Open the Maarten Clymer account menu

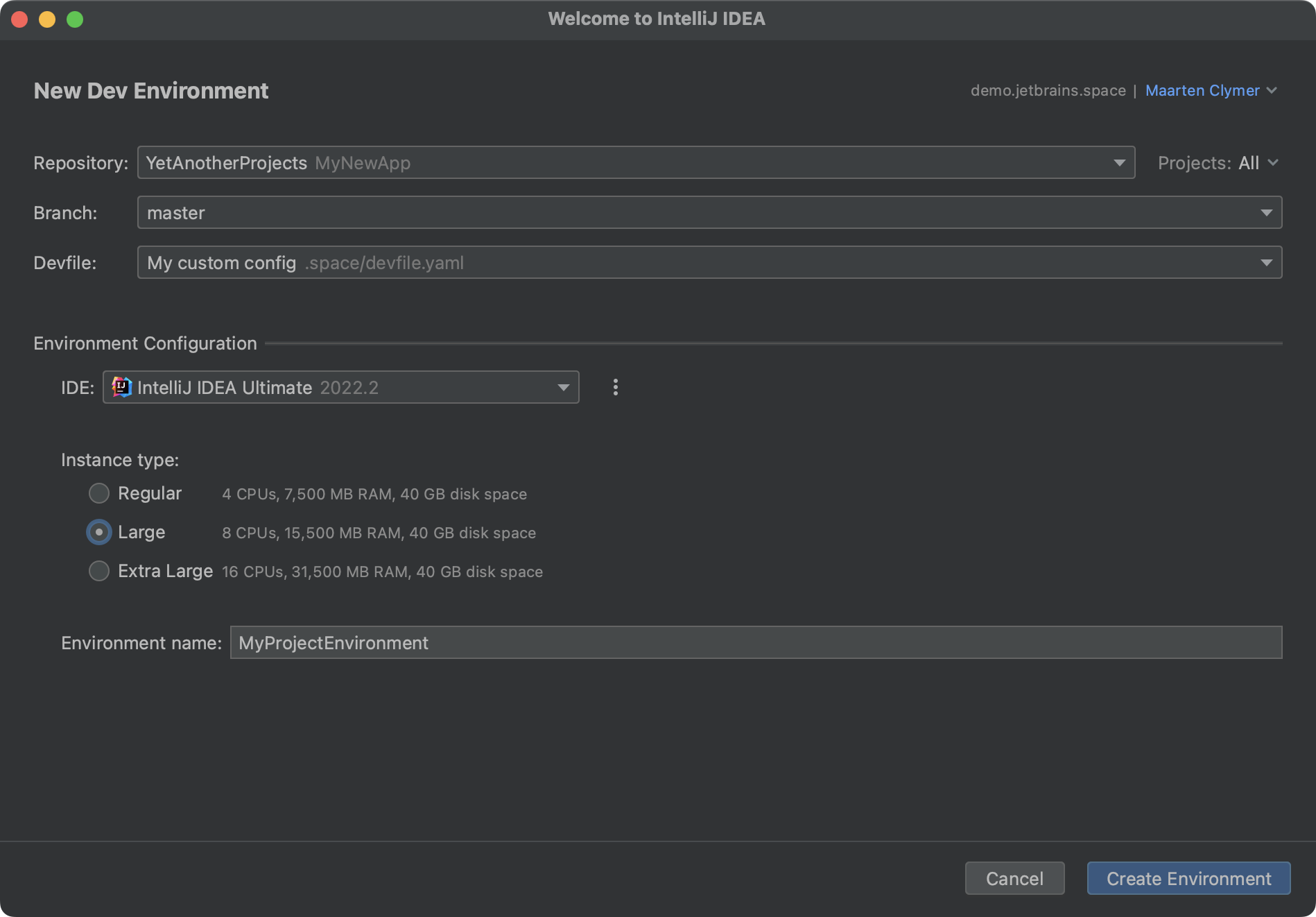1202,91
